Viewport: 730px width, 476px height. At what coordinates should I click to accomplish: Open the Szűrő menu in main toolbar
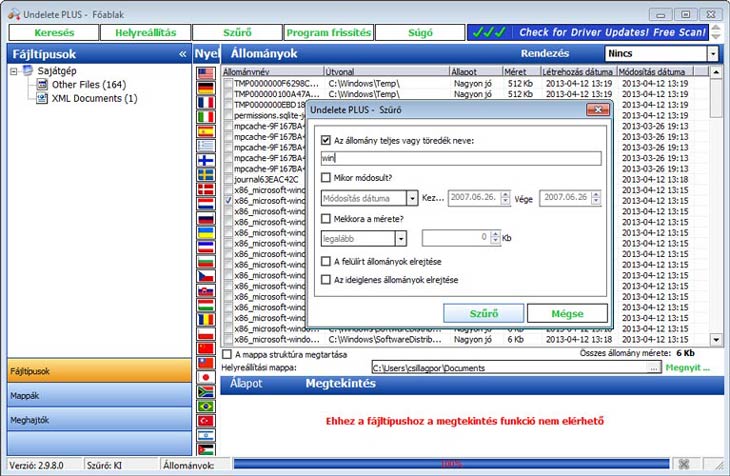237,33
